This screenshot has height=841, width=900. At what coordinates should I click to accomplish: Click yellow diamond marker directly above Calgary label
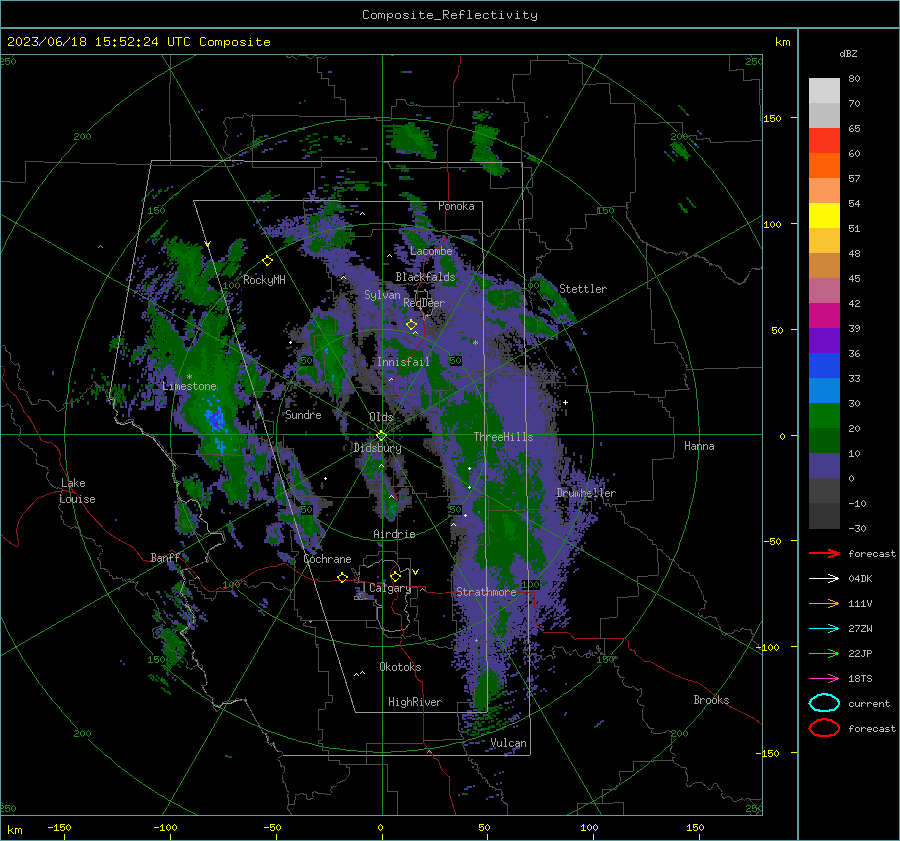[395, 576]
